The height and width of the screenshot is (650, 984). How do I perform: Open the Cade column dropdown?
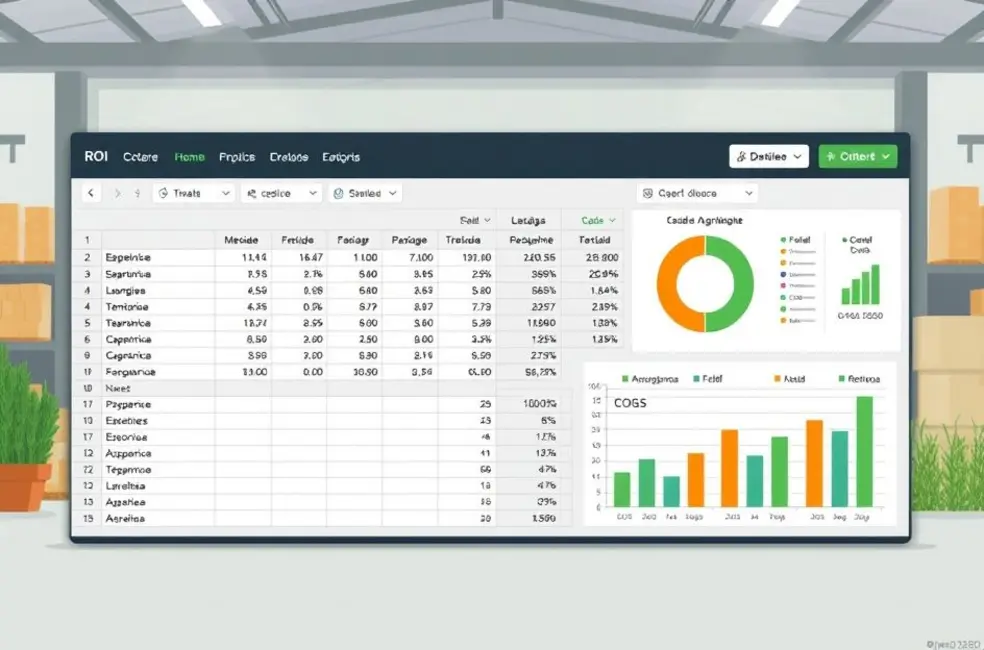click(612, 220)
